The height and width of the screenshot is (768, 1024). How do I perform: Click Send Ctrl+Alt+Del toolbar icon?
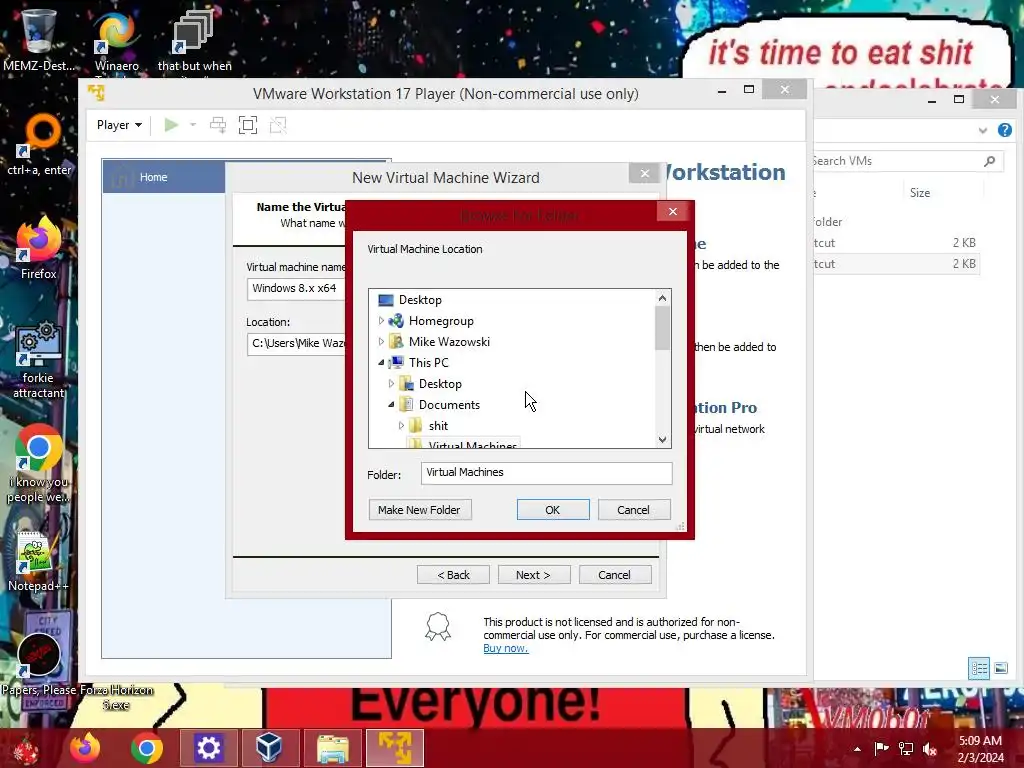pos(217,125)
